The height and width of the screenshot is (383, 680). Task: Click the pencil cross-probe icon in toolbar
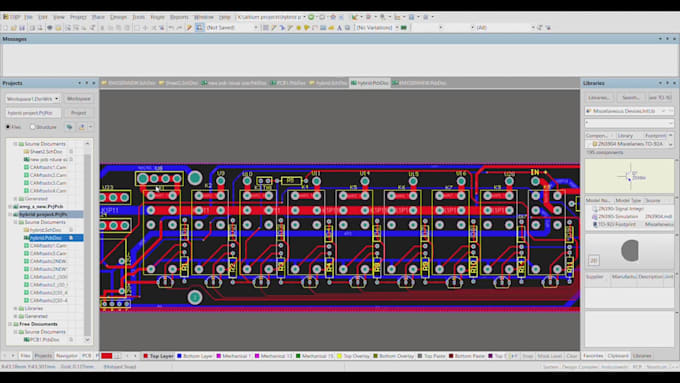(189, 28)
